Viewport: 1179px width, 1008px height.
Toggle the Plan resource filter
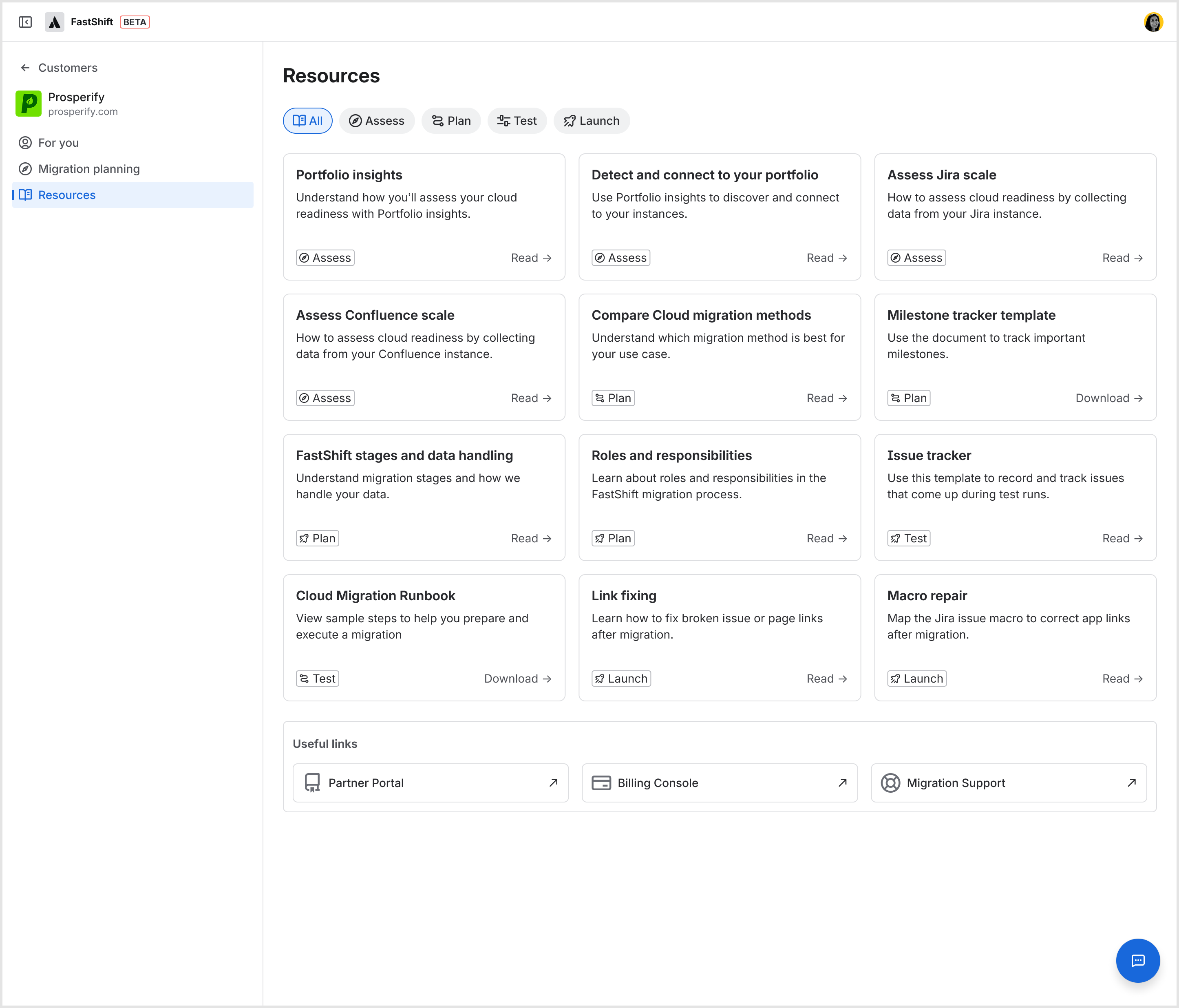click(x=451, y=120)
